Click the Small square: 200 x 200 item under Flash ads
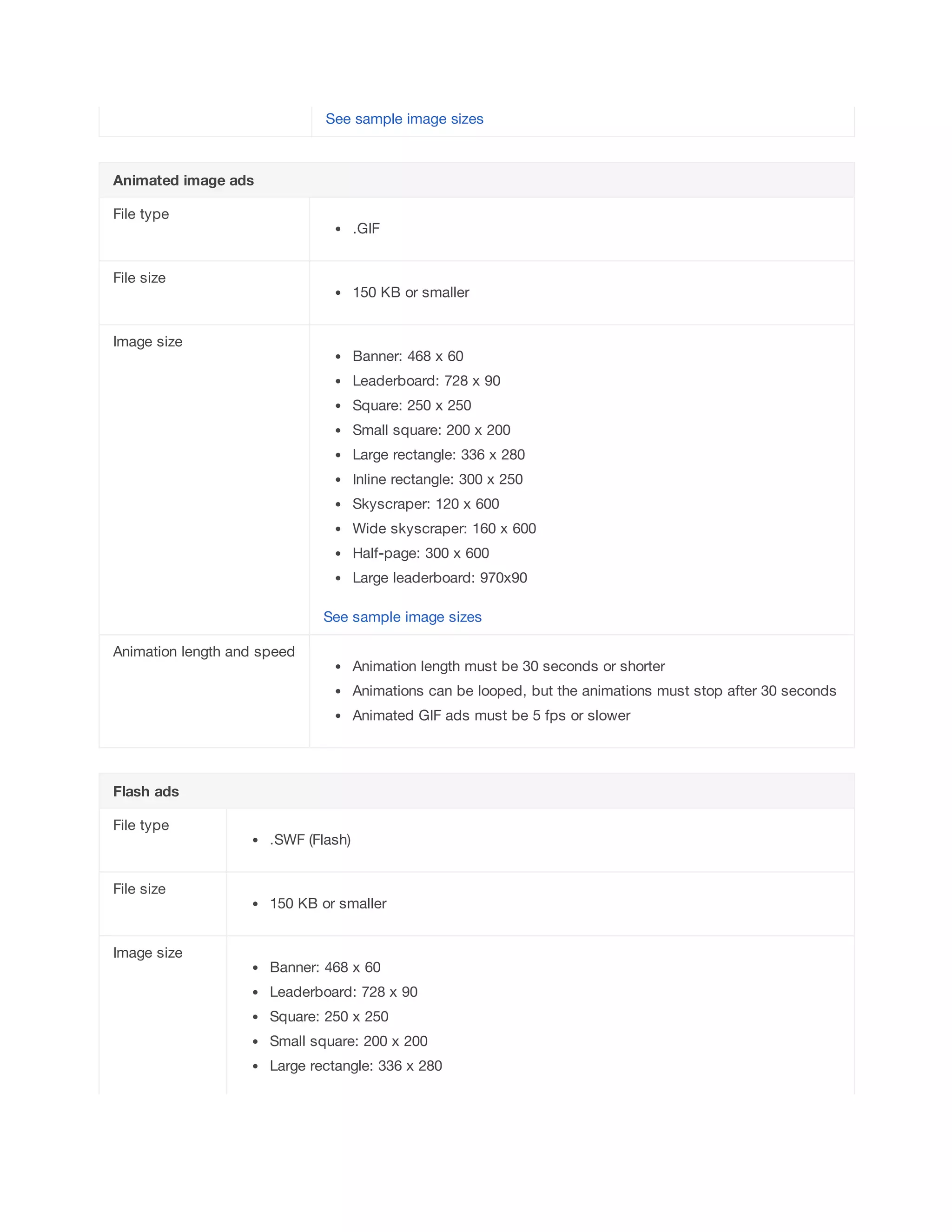 tap(348, 1041)
